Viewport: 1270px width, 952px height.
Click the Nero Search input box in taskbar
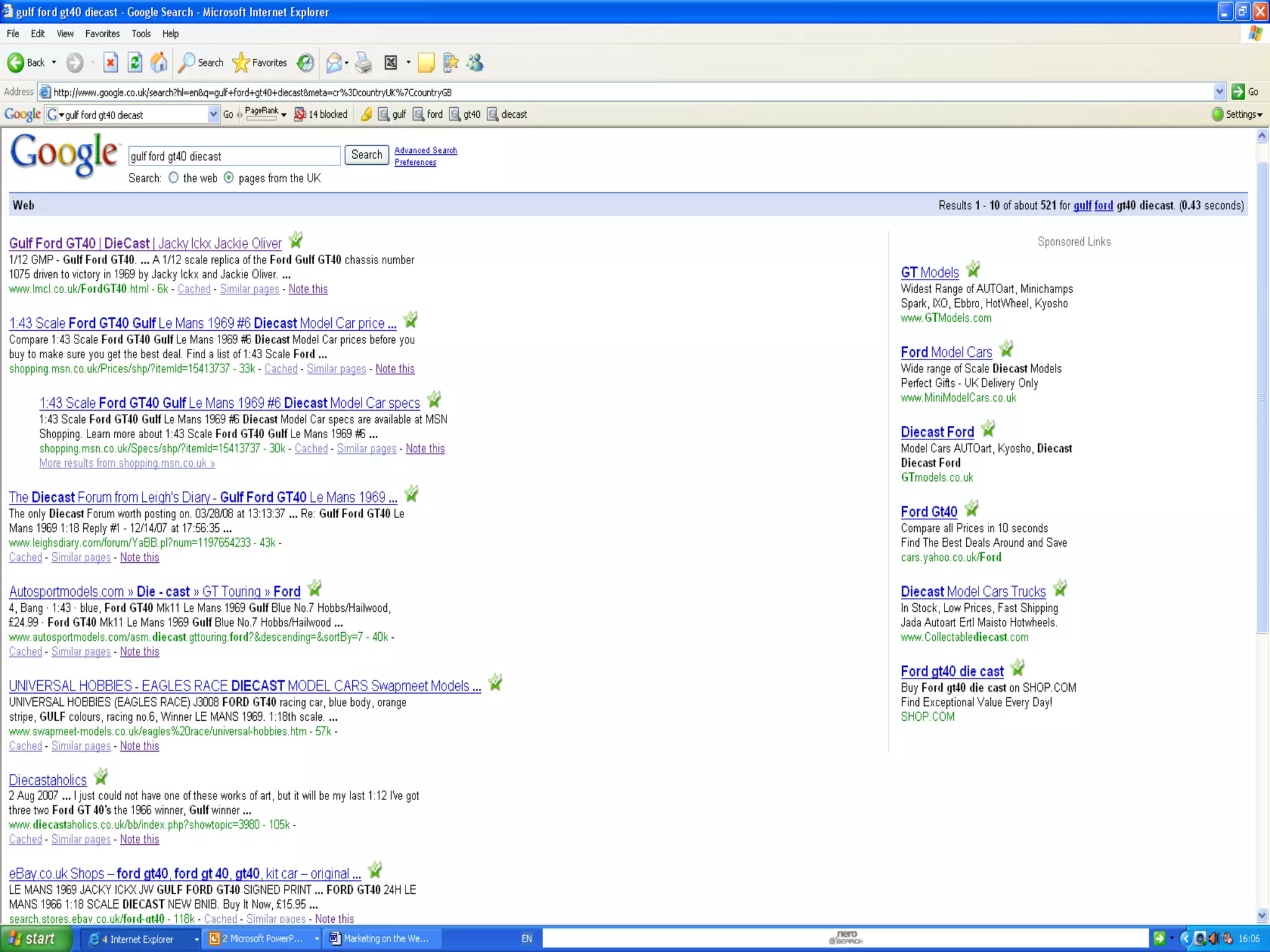tap(846, 938)
